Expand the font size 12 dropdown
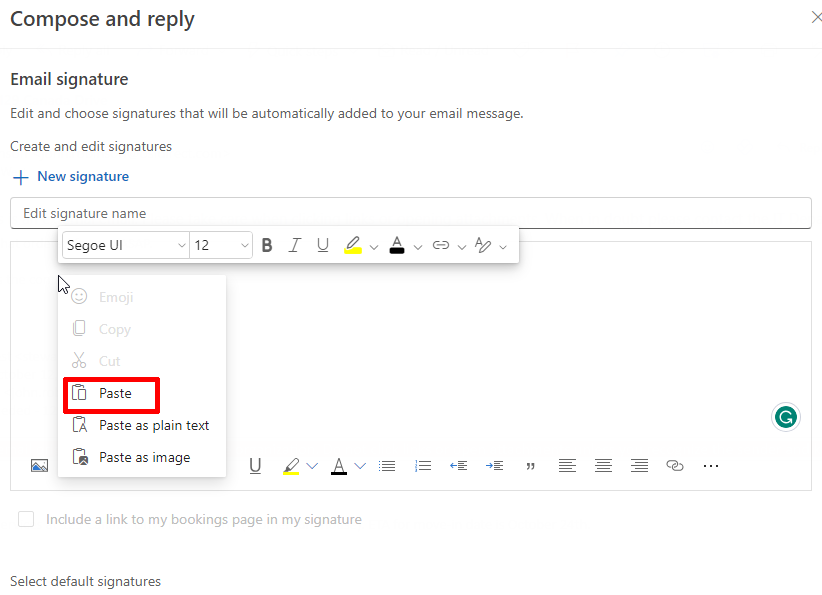 pos(244,245)
